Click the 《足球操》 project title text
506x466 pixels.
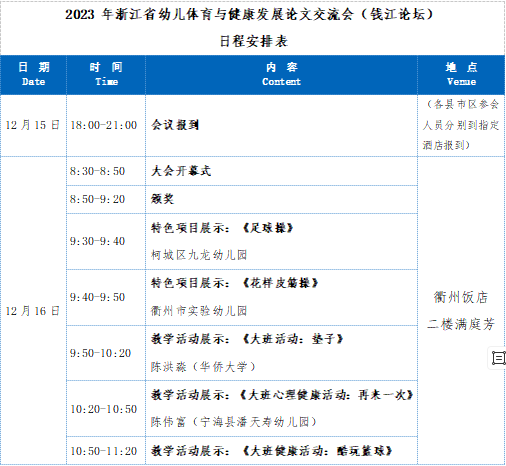click(x=268, y=228)
